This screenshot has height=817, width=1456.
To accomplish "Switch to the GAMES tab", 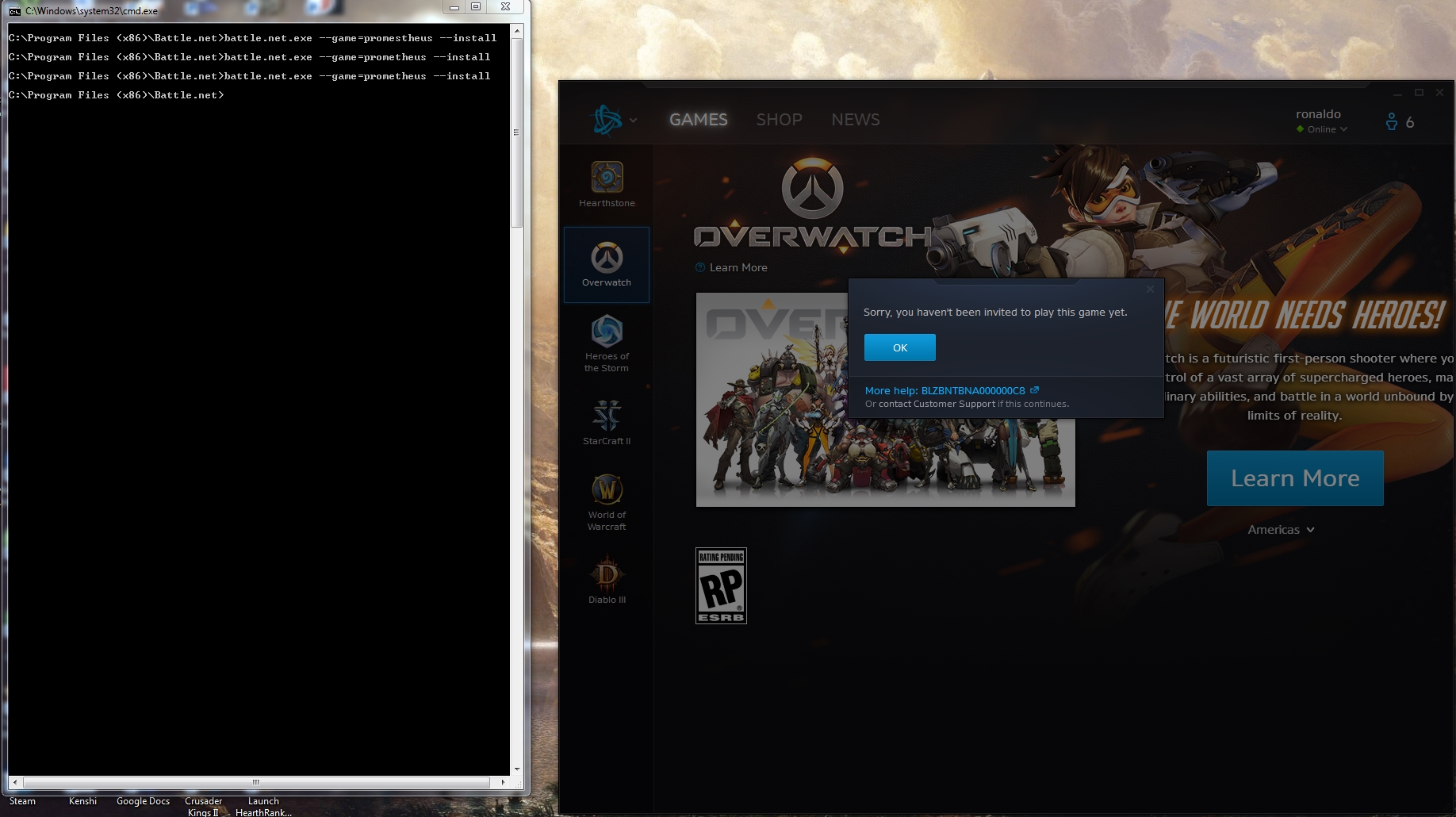I will [x=698, y=120].
